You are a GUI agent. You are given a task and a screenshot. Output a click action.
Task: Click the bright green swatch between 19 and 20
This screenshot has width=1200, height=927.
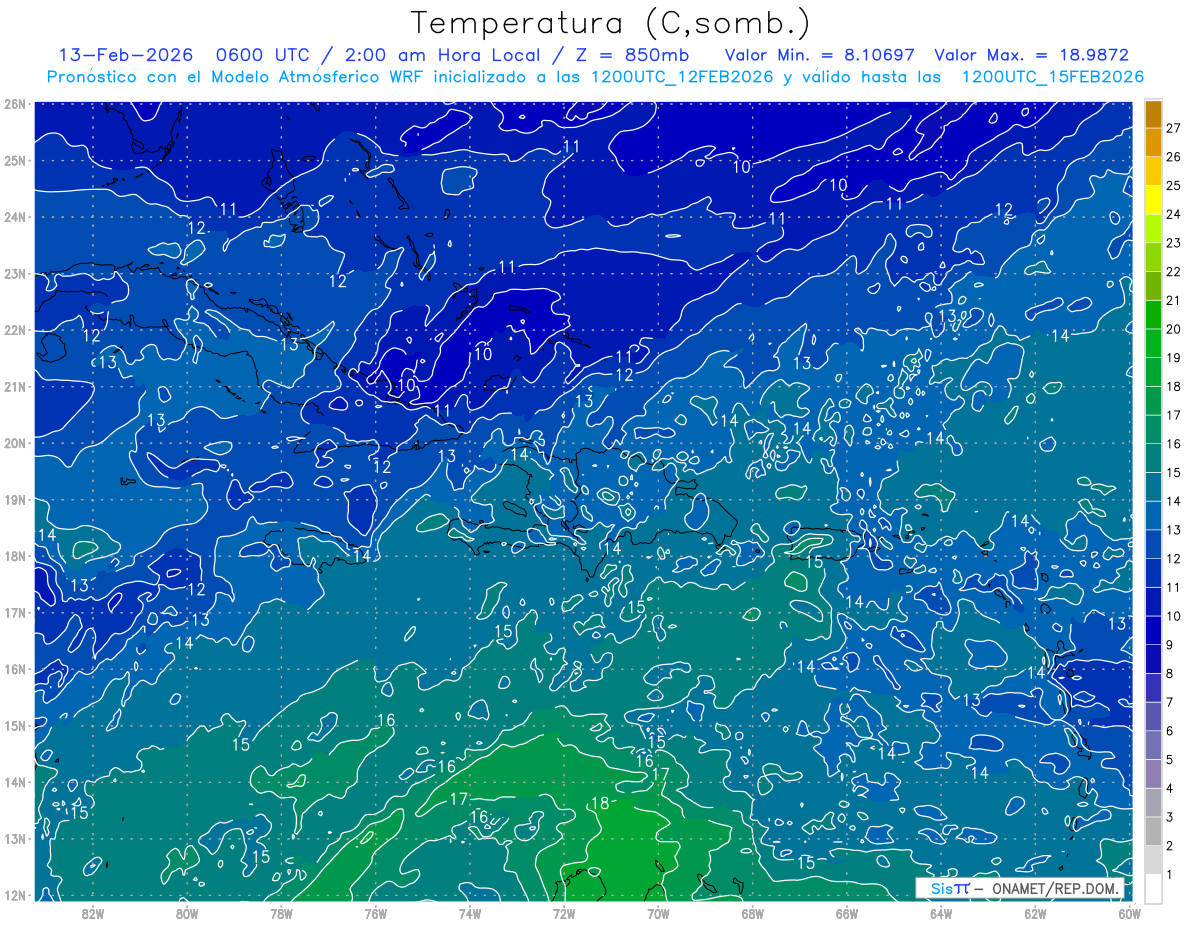[x=1153, y=344]
